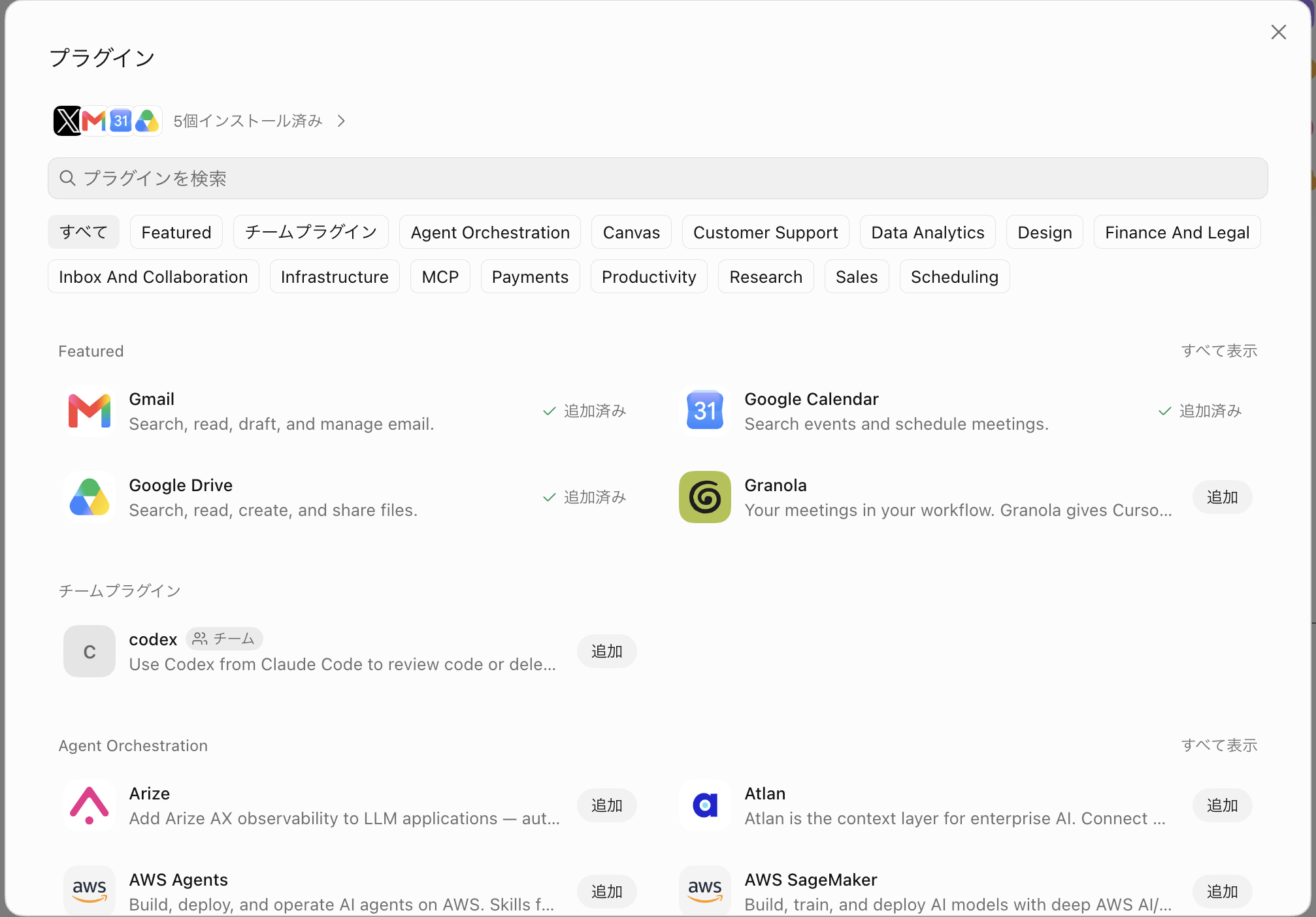The height and width of the screenshot is (917, 1316).
Task: Click the small calendar icon in installed row
Action: point(121,121)
